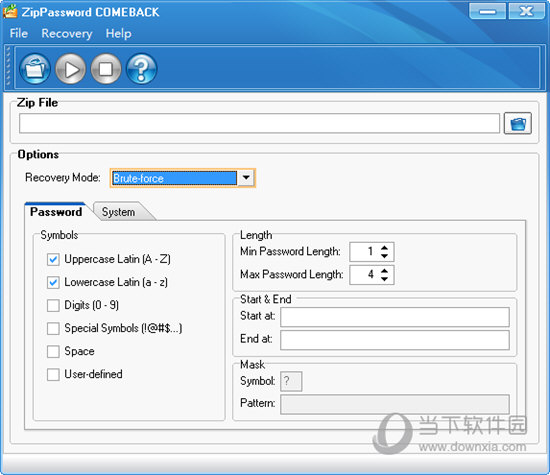This screenshot has width=550, height=475.
Task: Tick the Special Symbols checkbox
Action: 53,329
